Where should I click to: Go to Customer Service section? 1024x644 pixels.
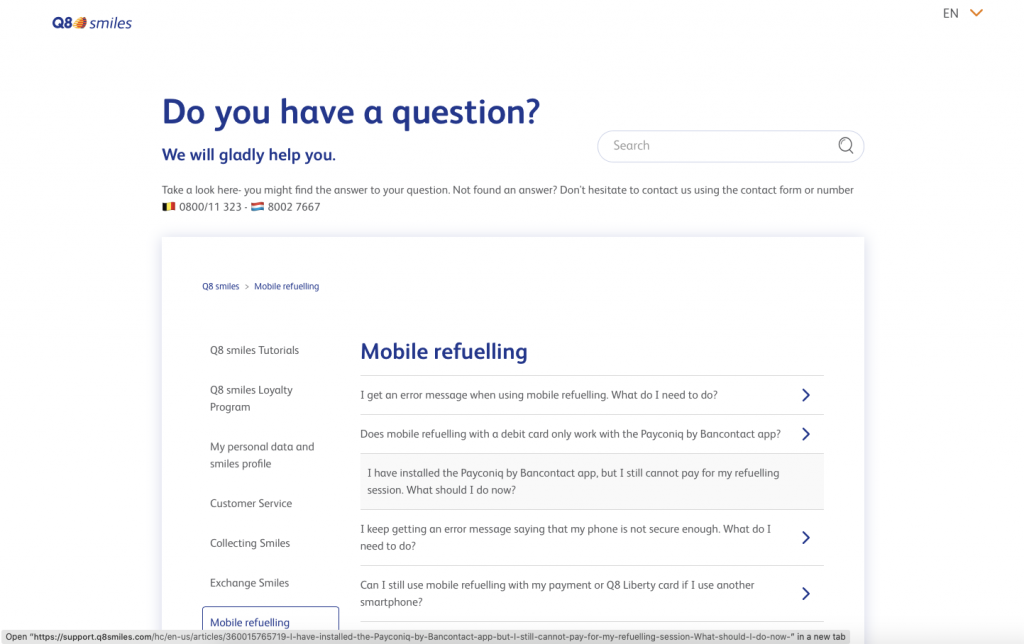point(251,504)
